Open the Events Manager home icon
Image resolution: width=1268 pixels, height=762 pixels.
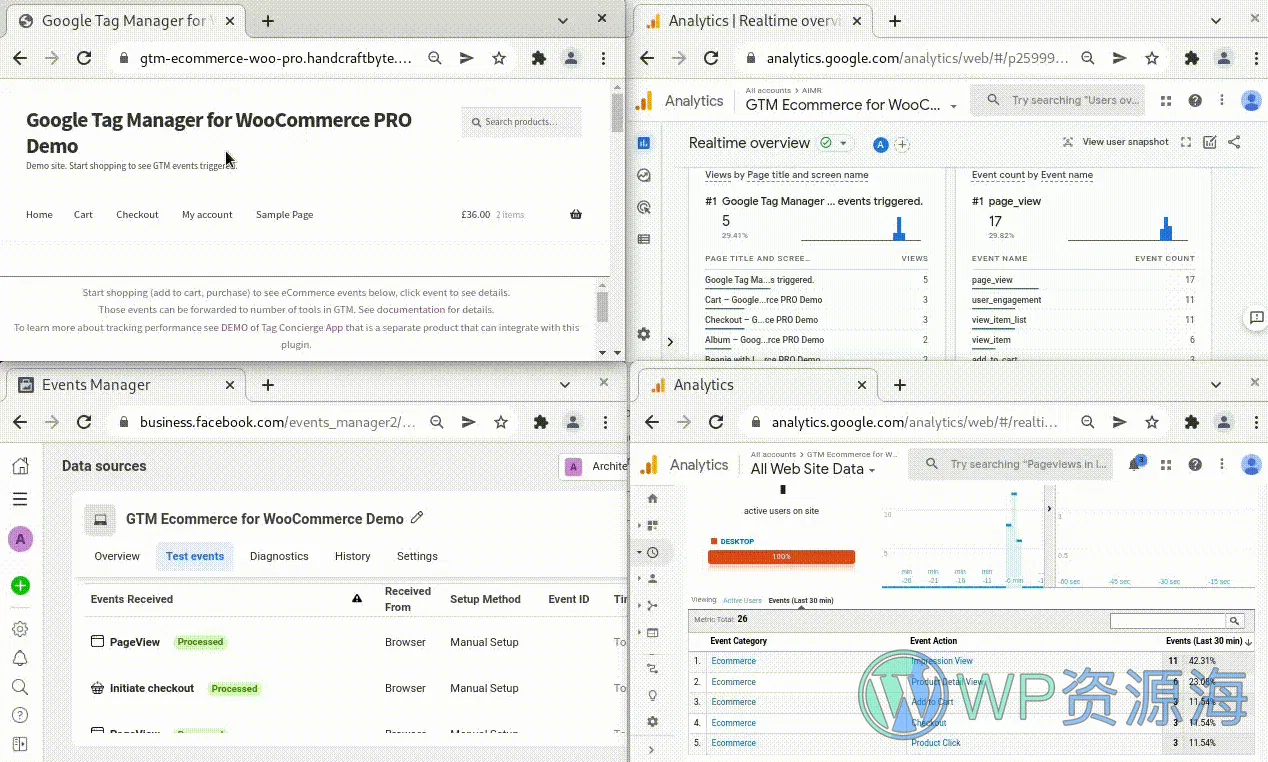(20, 466)
